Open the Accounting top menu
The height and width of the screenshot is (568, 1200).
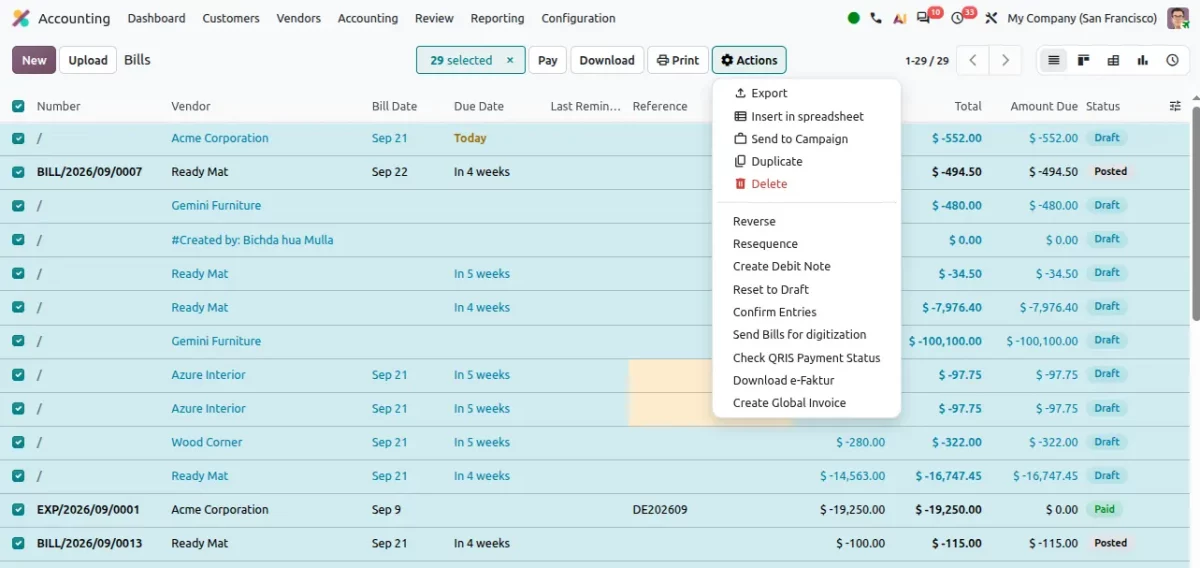[x=368, y=18]
